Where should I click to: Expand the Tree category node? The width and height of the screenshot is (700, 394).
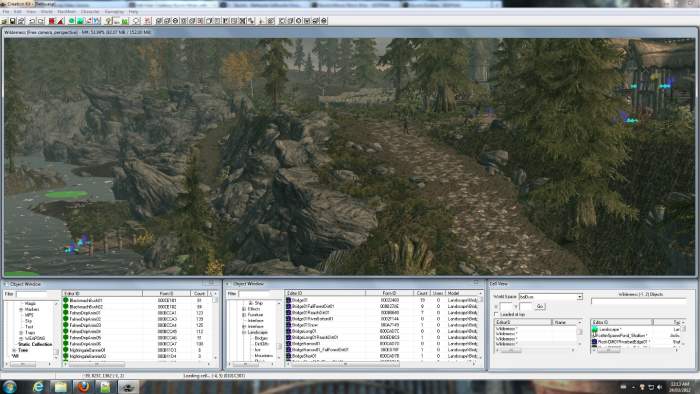click(14, 350)
